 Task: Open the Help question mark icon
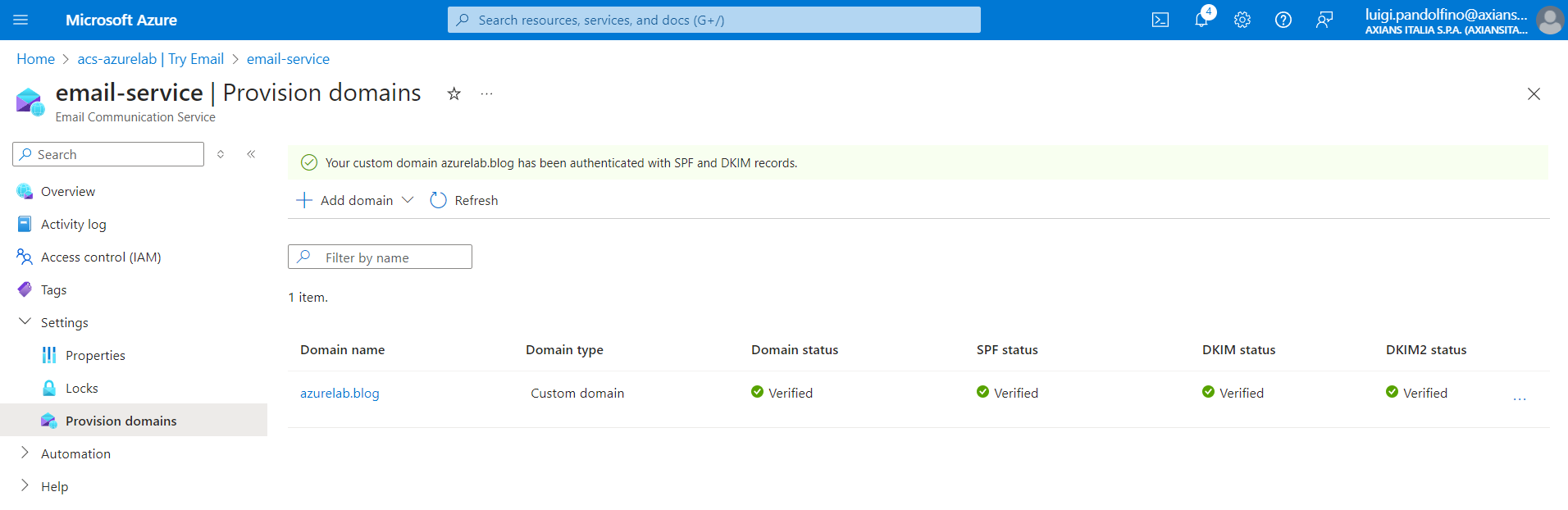coord(1283,20)
